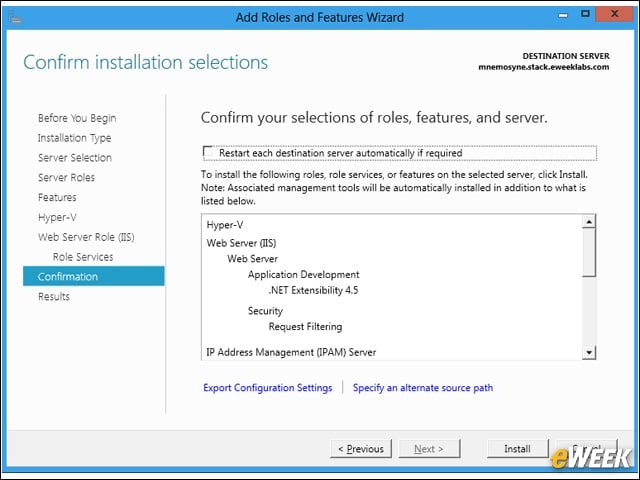Click the selections list scrollbar thumb
Viewport: 640px width, 480px height.
pyautogui.click(x=589, y=253)
